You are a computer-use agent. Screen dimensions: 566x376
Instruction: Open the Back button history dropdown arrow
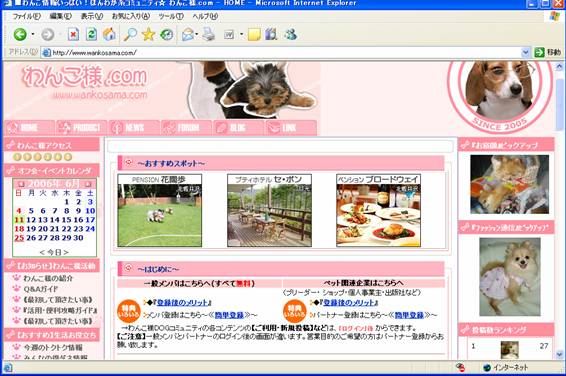pyautogui.click(x=33, y=35)
